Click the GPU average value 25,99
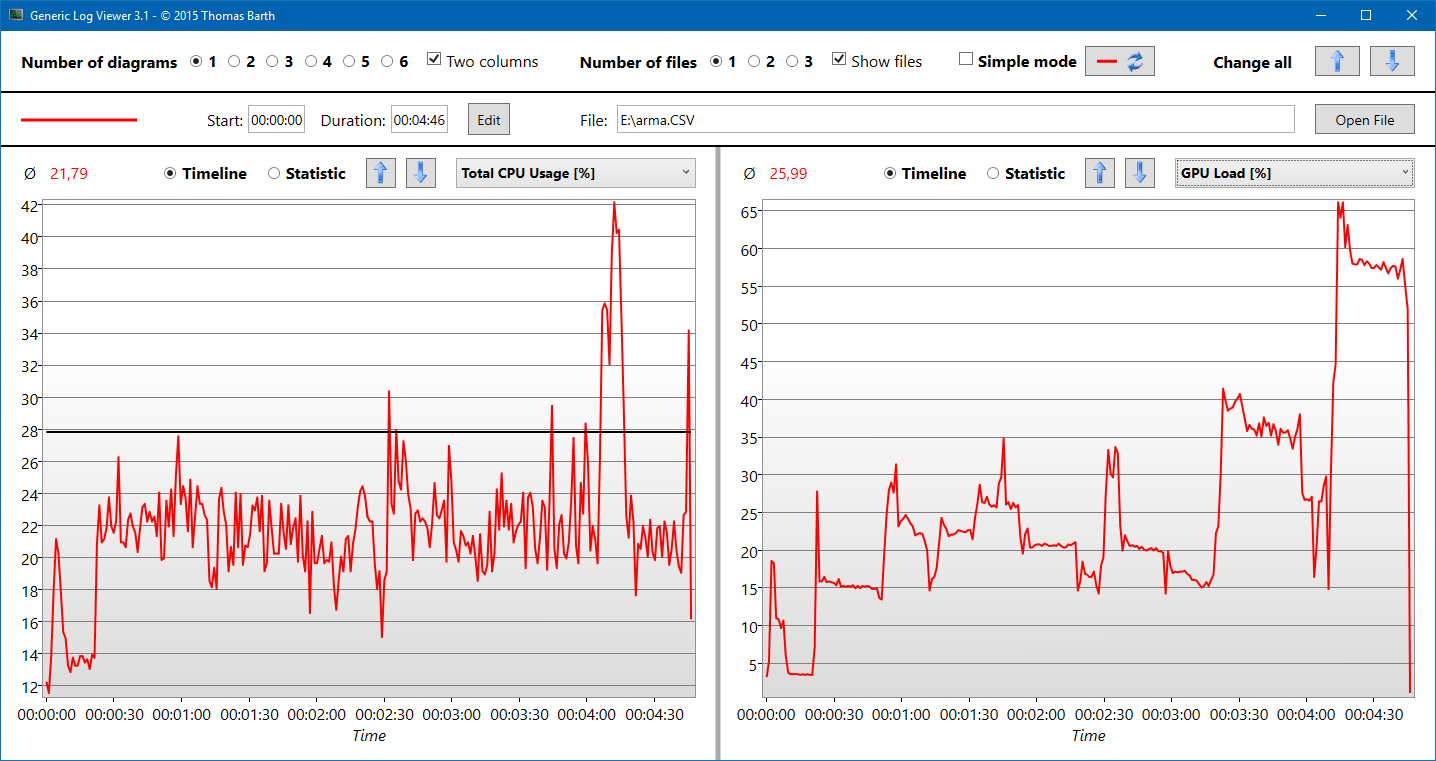The height and width of the screenshot is (761, 1436). pyautogui.click(x=788, y=174)
